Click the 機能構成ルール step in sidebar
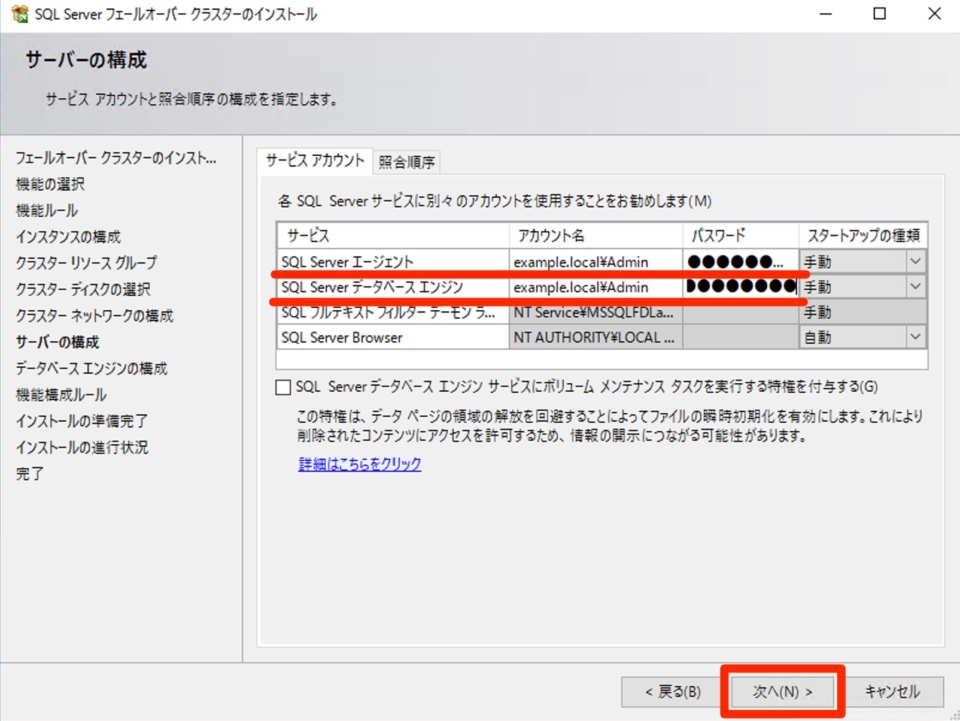The height and width of the screenshot is (721, 960). (x=61, y=395)
